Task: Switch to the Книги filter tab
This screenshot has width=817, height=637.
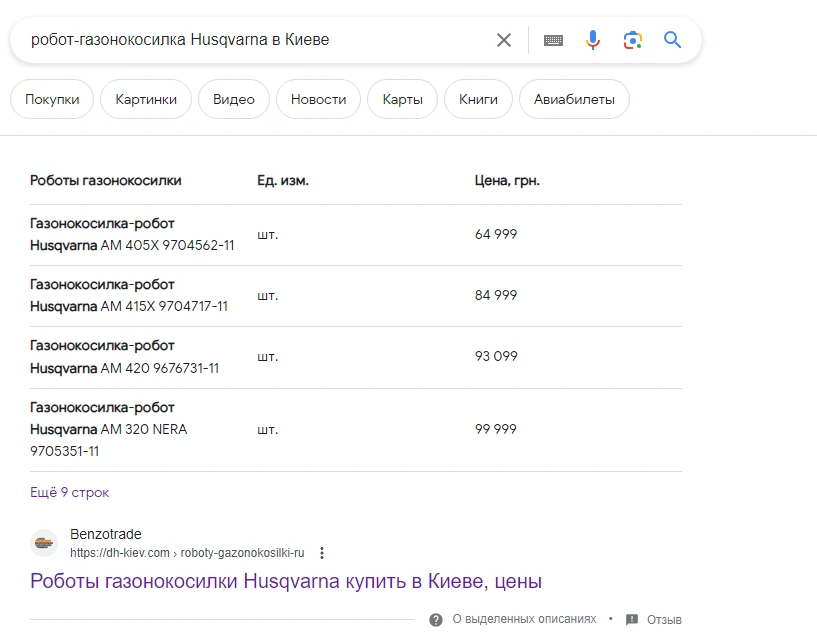Action: click(478, 99)
